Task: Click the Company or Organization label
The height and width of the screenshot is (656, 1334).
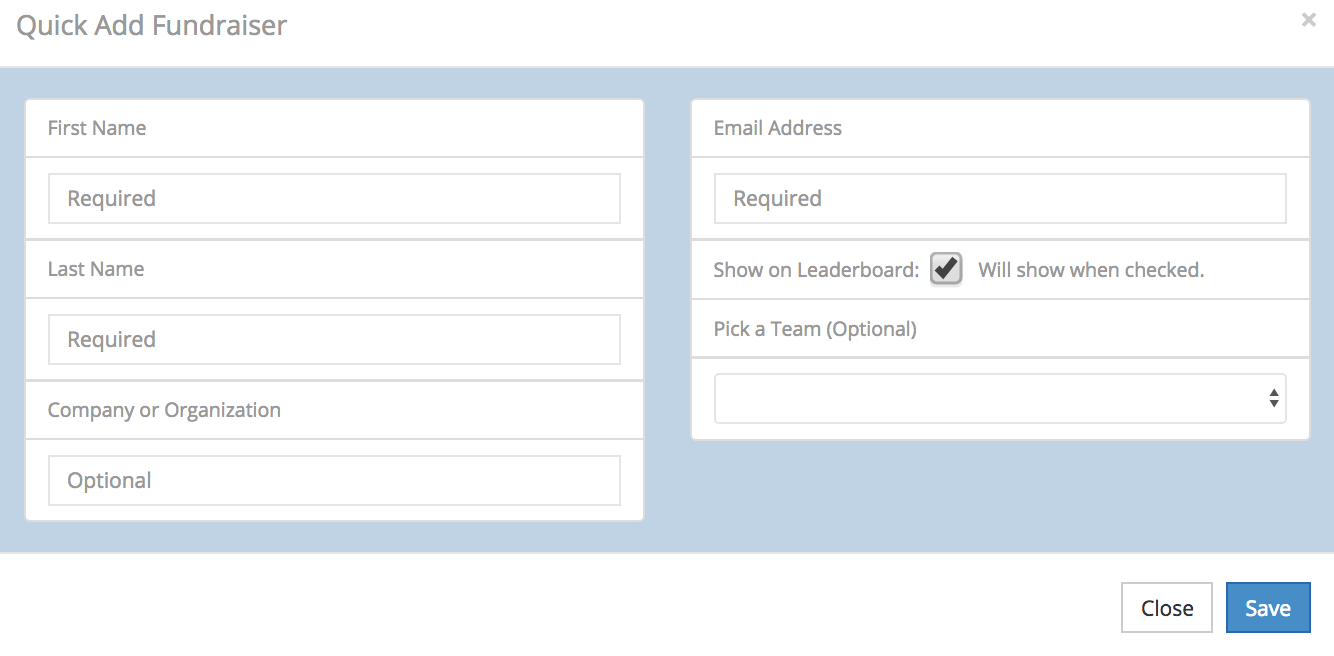Action: tap(164, 410)
